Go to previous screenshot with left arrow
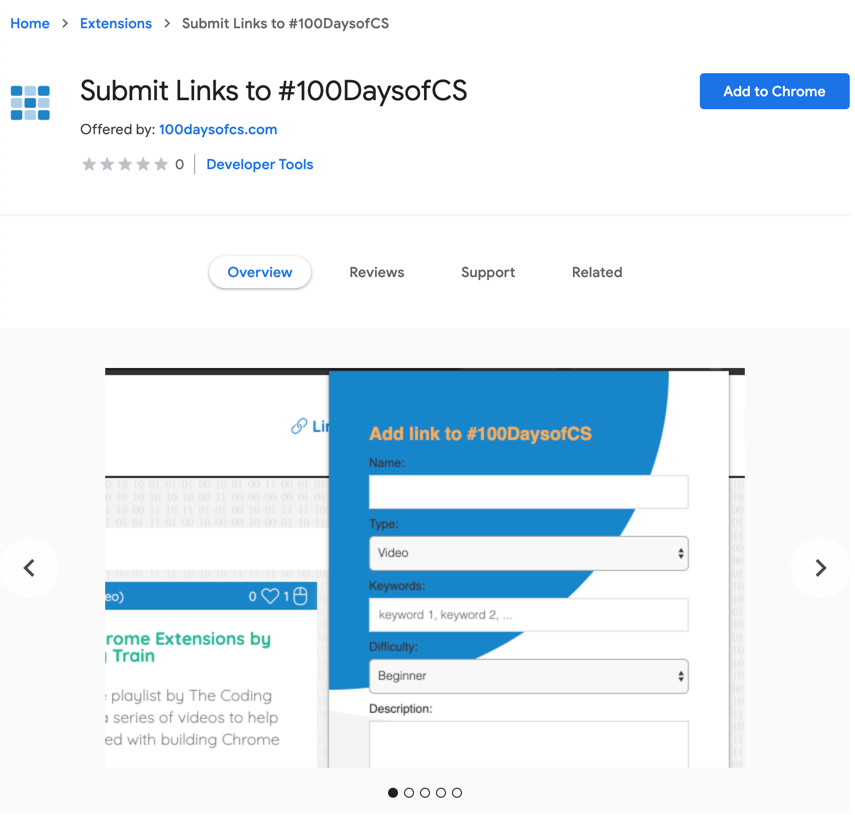This screenshot has height=815, width=855. click(29, 568)
